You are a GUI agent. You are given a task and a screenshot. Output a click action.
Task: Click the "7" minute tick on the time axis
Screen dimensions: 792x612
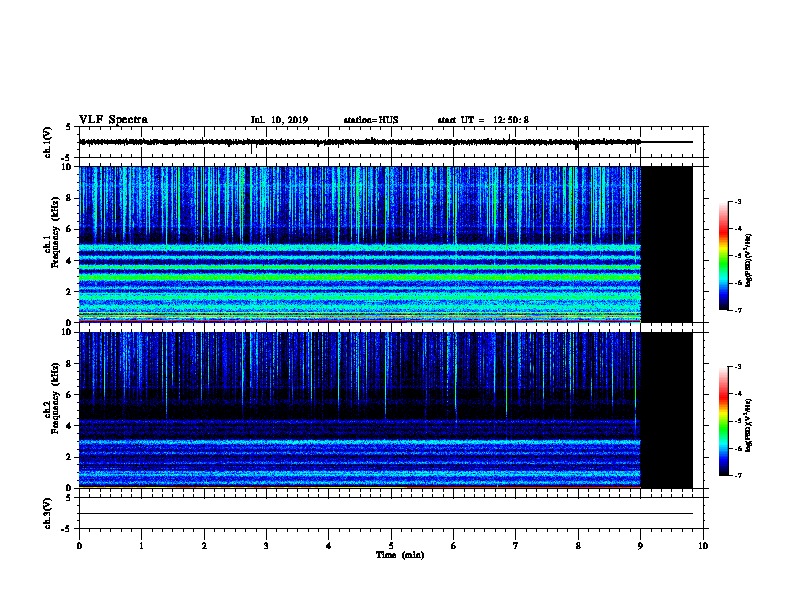[516, 546]
